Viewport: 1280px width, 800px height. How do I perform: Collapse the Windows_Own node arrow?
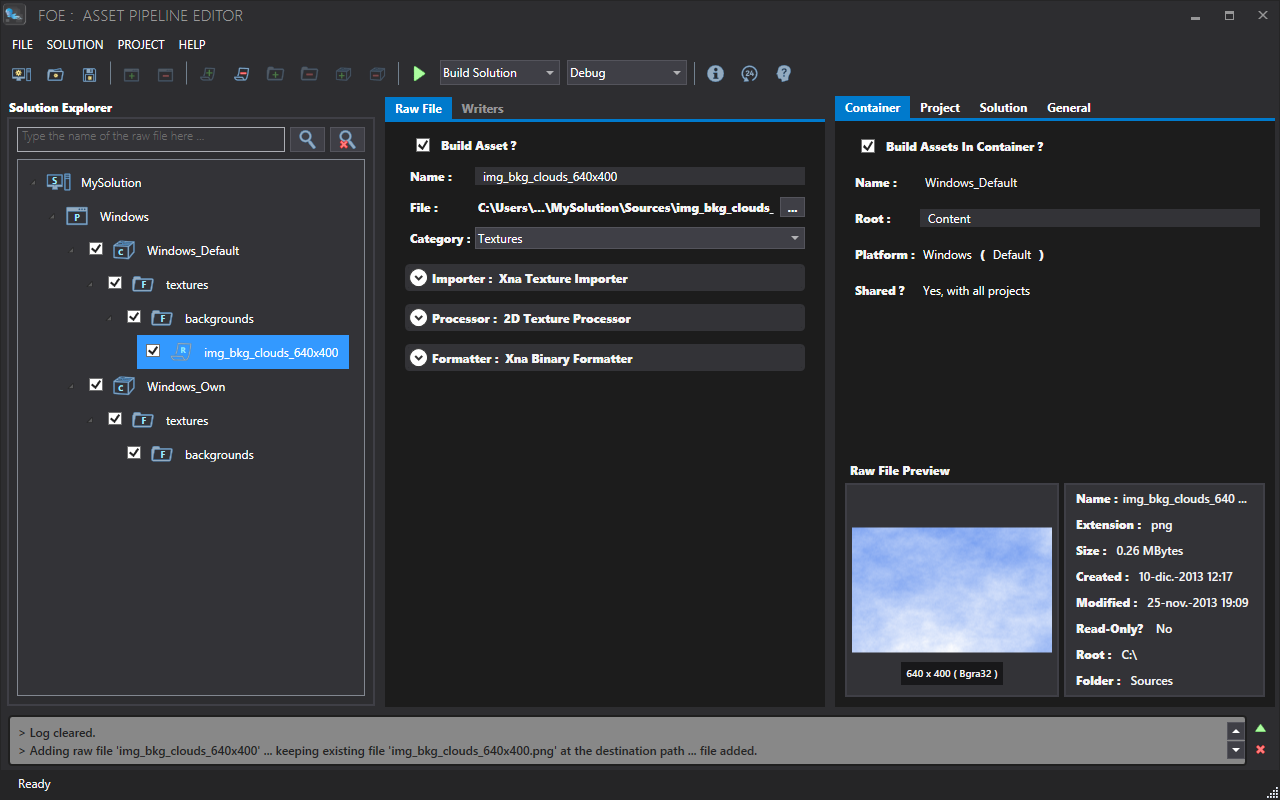click(71, 387)
